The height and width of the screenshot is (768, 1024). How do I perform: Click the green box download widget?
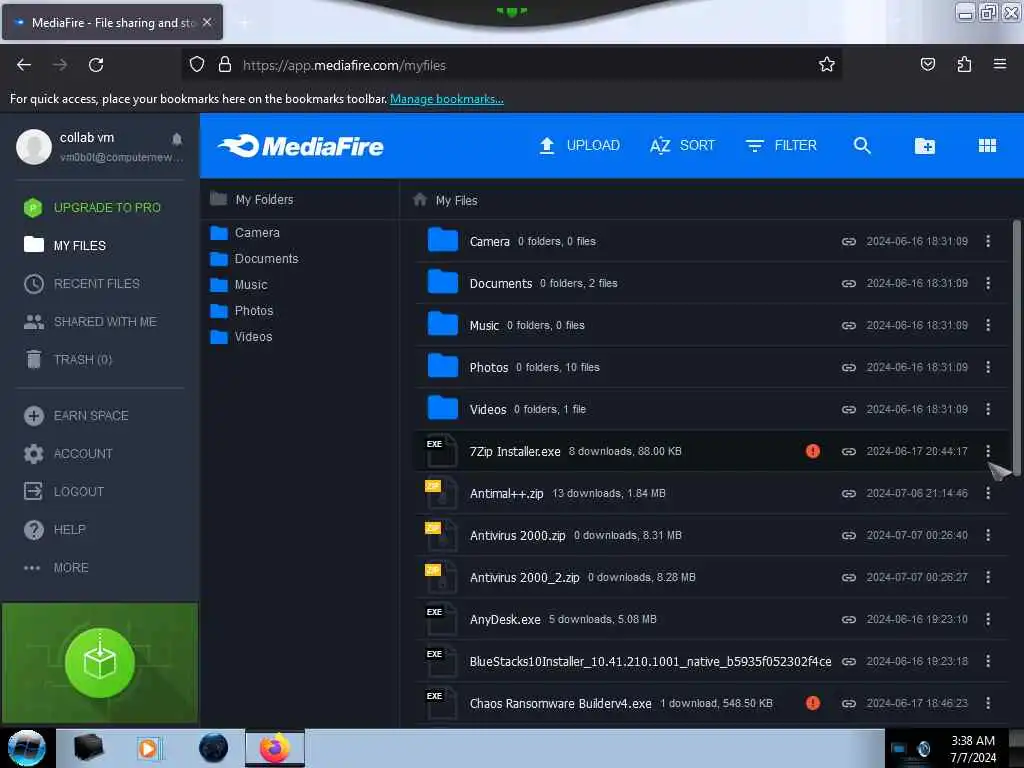[x=100, y=663]
